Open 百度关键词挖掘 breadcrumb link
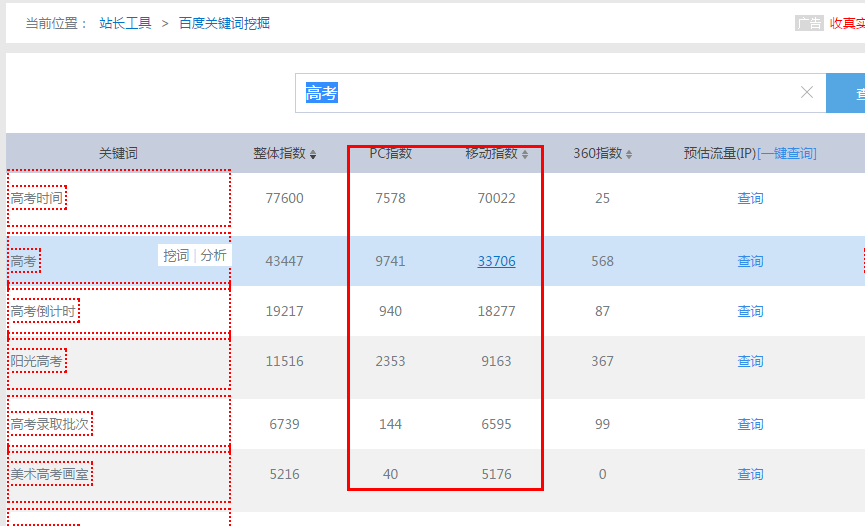 click(224, 23)
